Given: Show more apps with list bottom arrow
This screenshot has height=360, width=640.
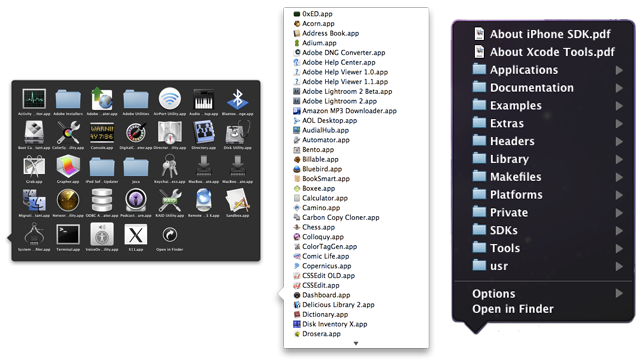Looking at the screenshot, I should (356, 344).
